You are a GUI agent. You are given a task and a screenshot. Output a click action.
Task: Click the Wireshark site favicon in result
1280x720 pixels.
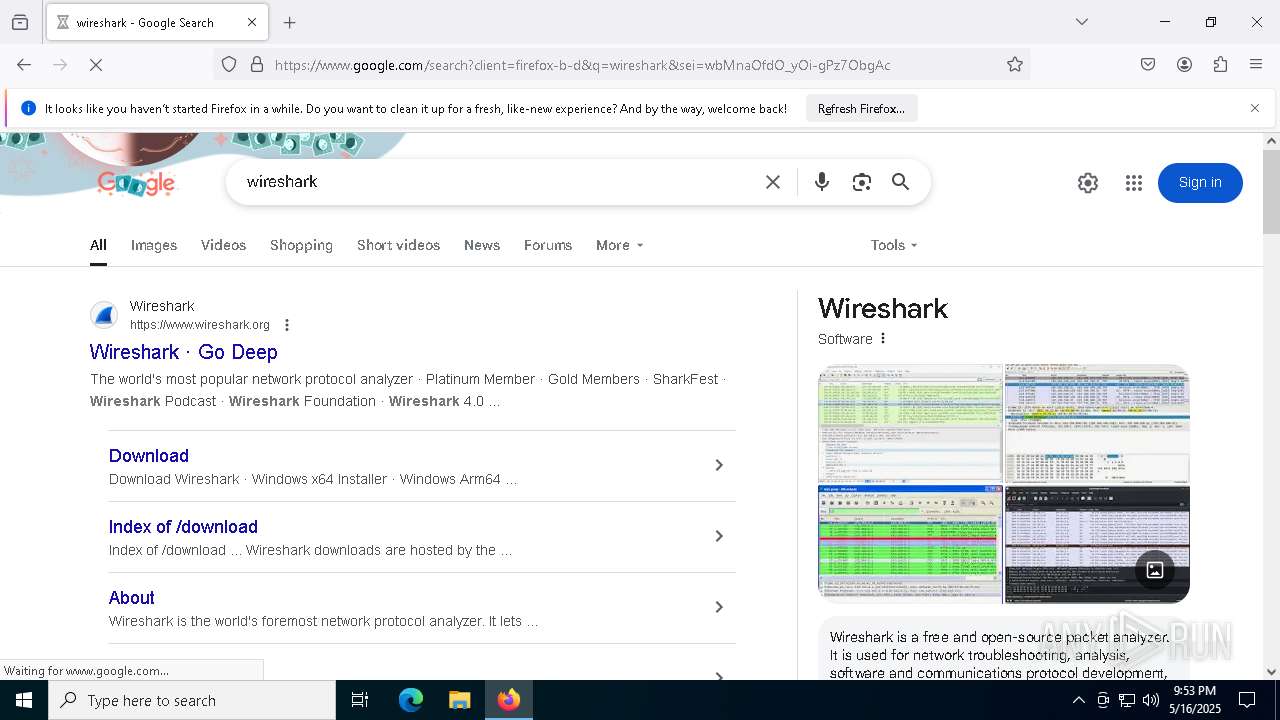coord(104,315)
